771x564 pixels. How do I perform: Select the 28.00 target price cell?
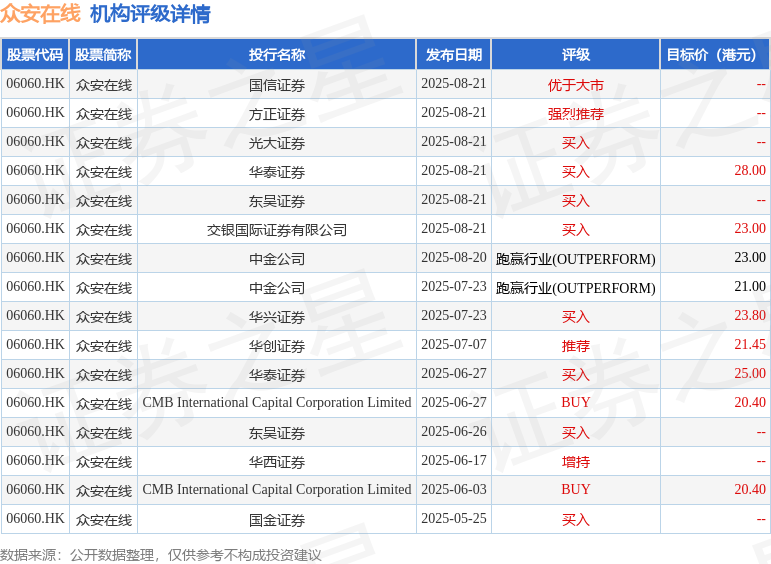750,171
